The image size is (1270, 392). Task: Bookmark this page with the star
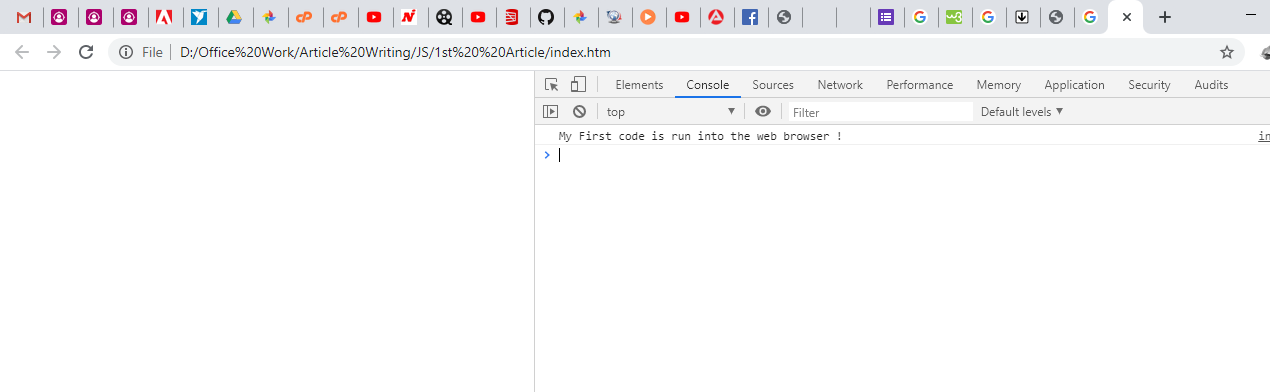pos(1227,52)
